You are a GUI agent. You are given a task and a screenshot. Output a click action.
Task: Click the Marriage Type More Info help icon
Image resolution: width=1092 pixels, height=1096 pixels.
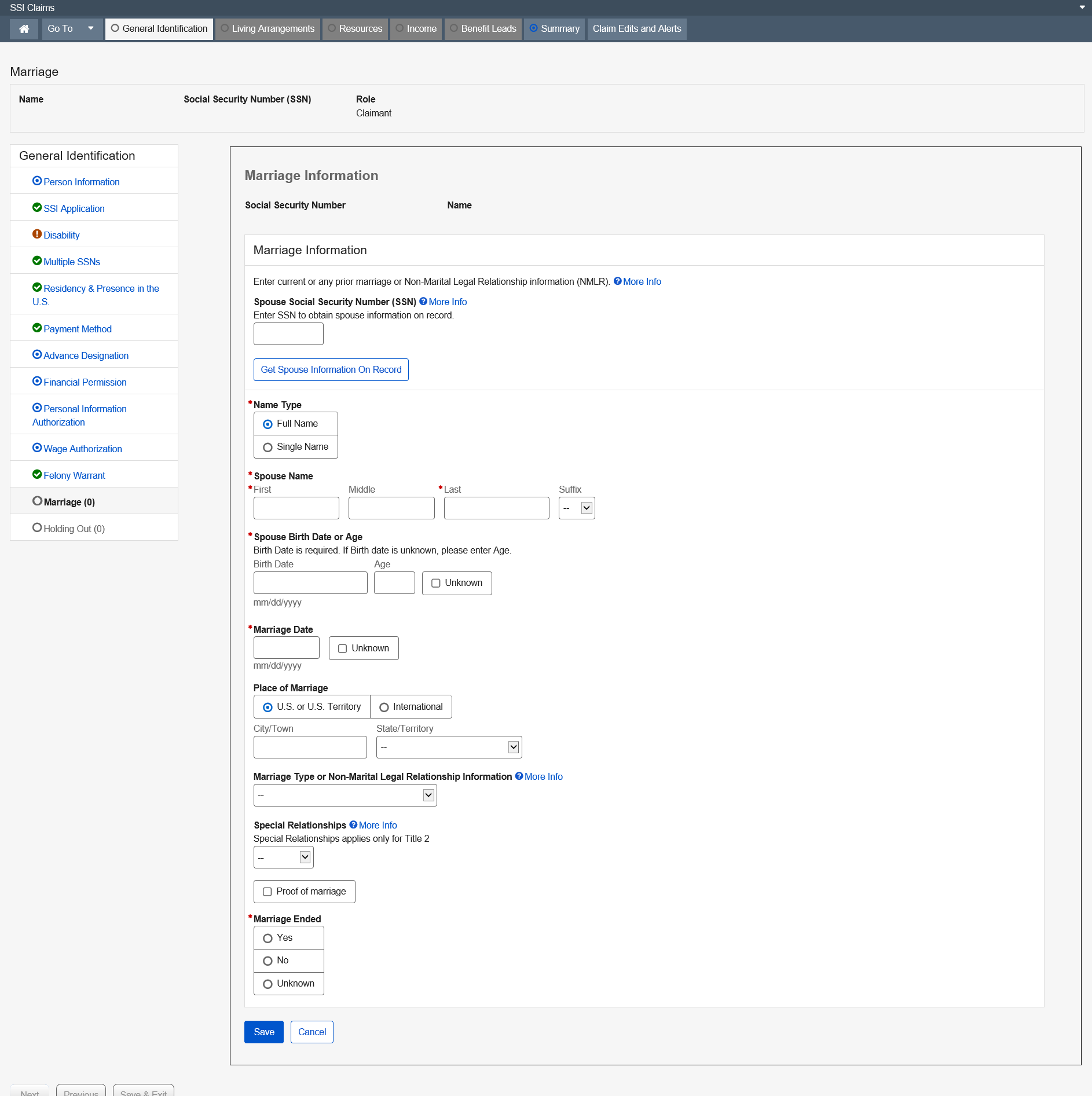(519, 776)
